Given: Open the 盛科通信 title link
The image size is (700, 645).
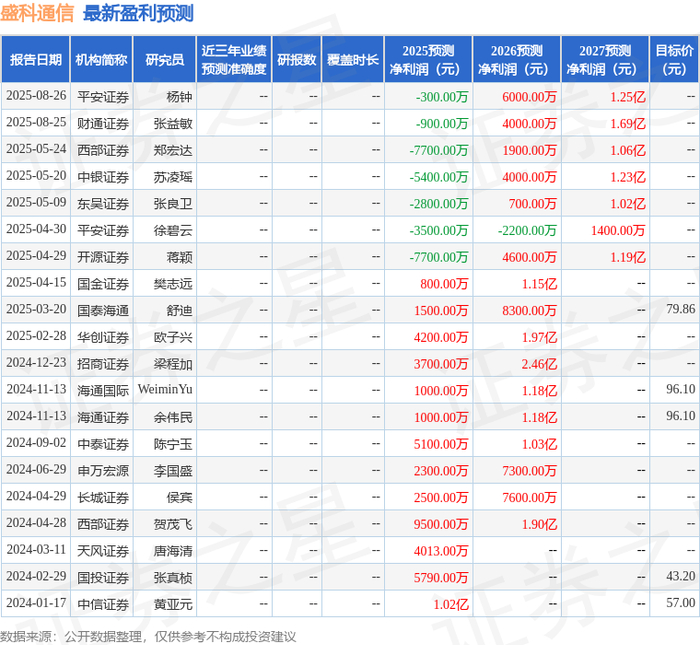Looking at the screenshot, I should [x=37, y=13].
